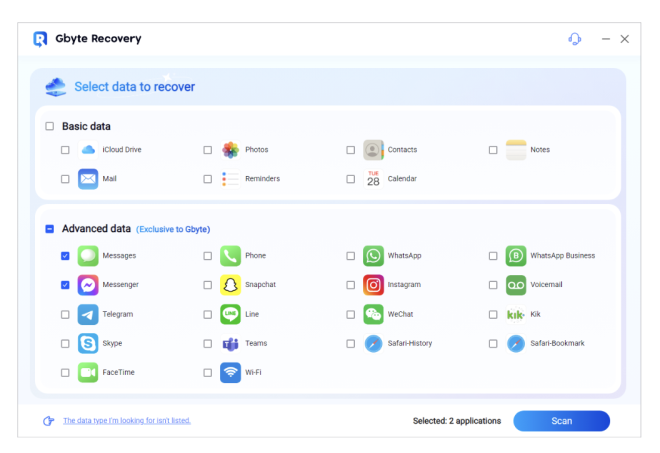660x453 pixels.
Task: Click the yellow Snapchat ghost icon
Action: 231,285
